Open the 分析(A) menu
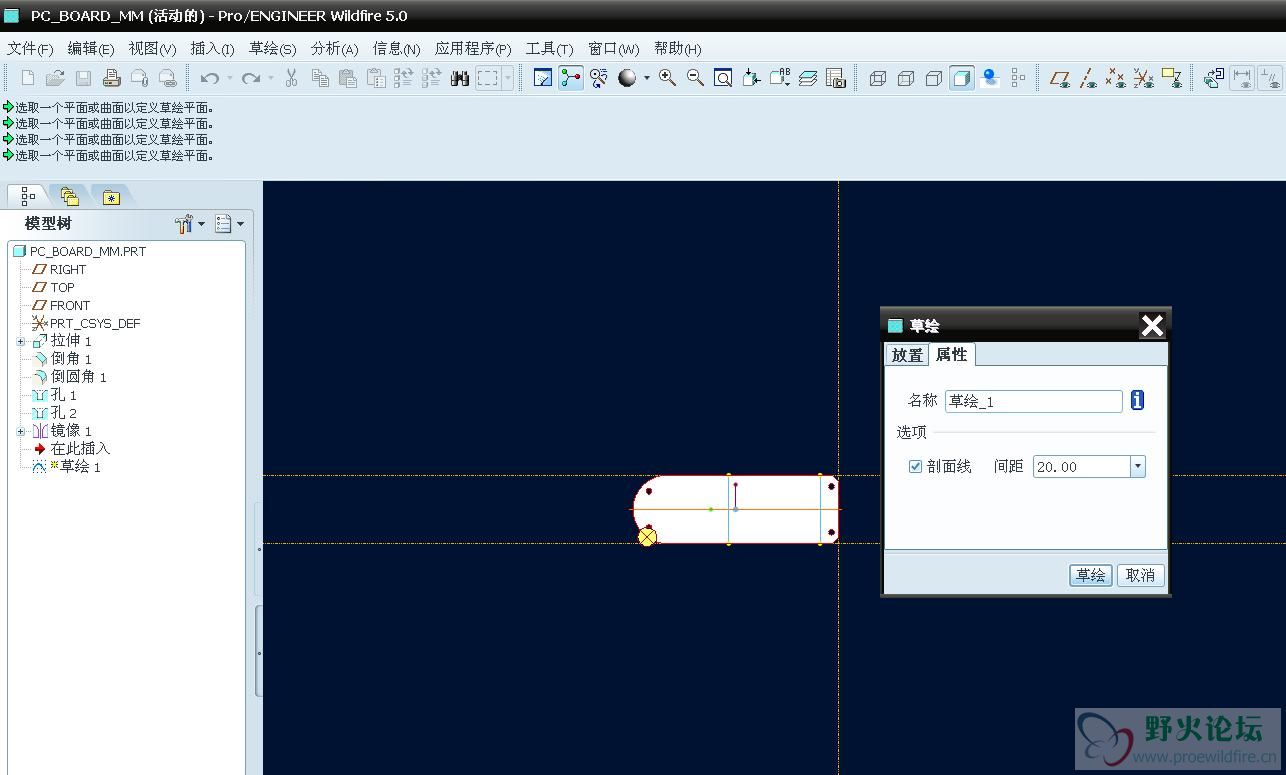1286x775 pixels. point(335,48)
